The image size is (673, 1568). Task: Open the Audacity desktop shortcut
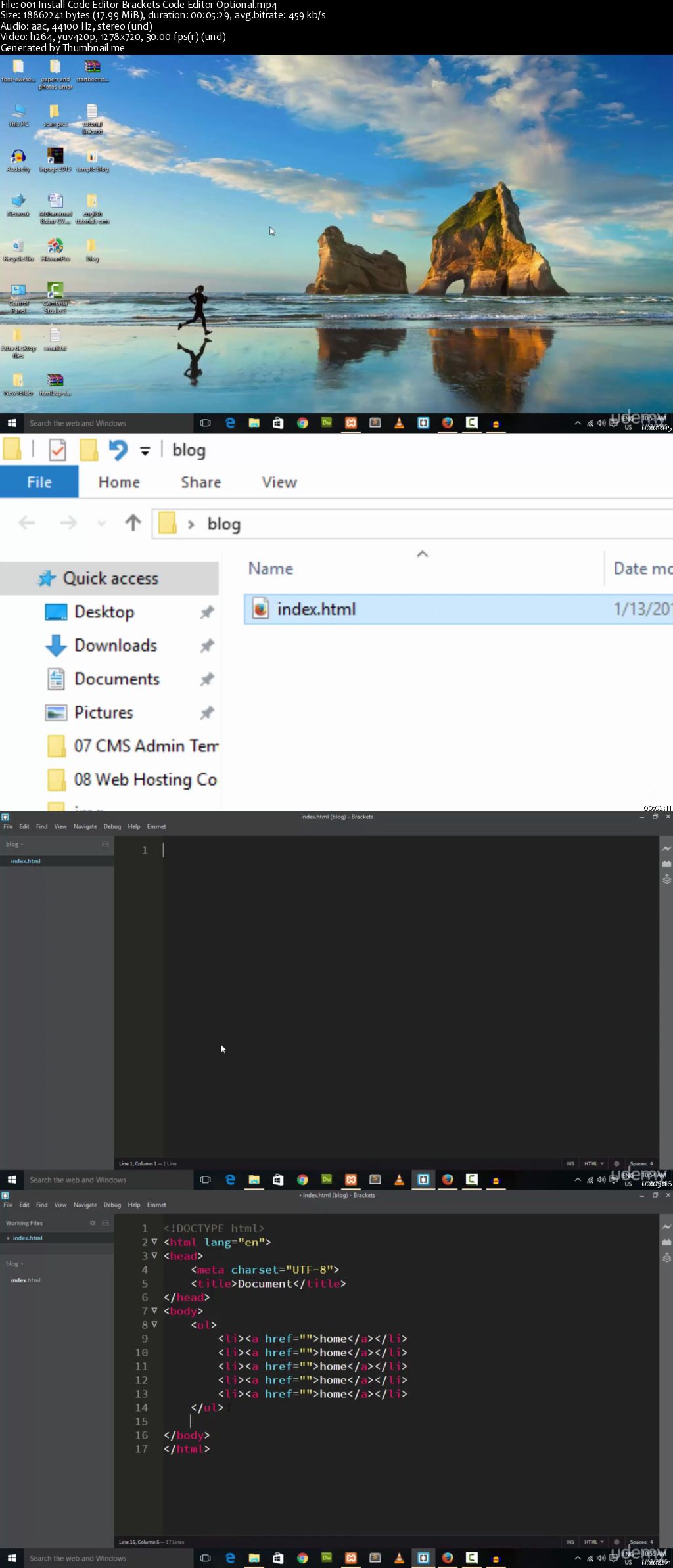(18, 160)
